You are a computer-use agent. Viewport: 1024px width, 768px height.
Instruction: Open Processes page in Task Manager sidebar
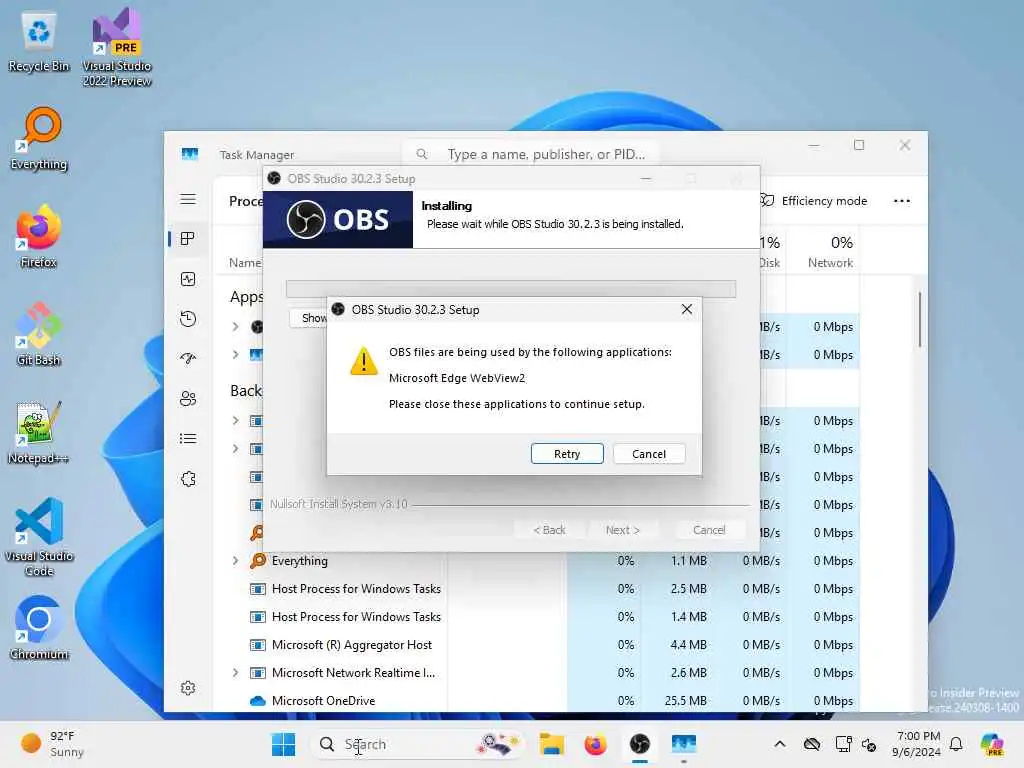pyautogui.click(x=188, y=238)
